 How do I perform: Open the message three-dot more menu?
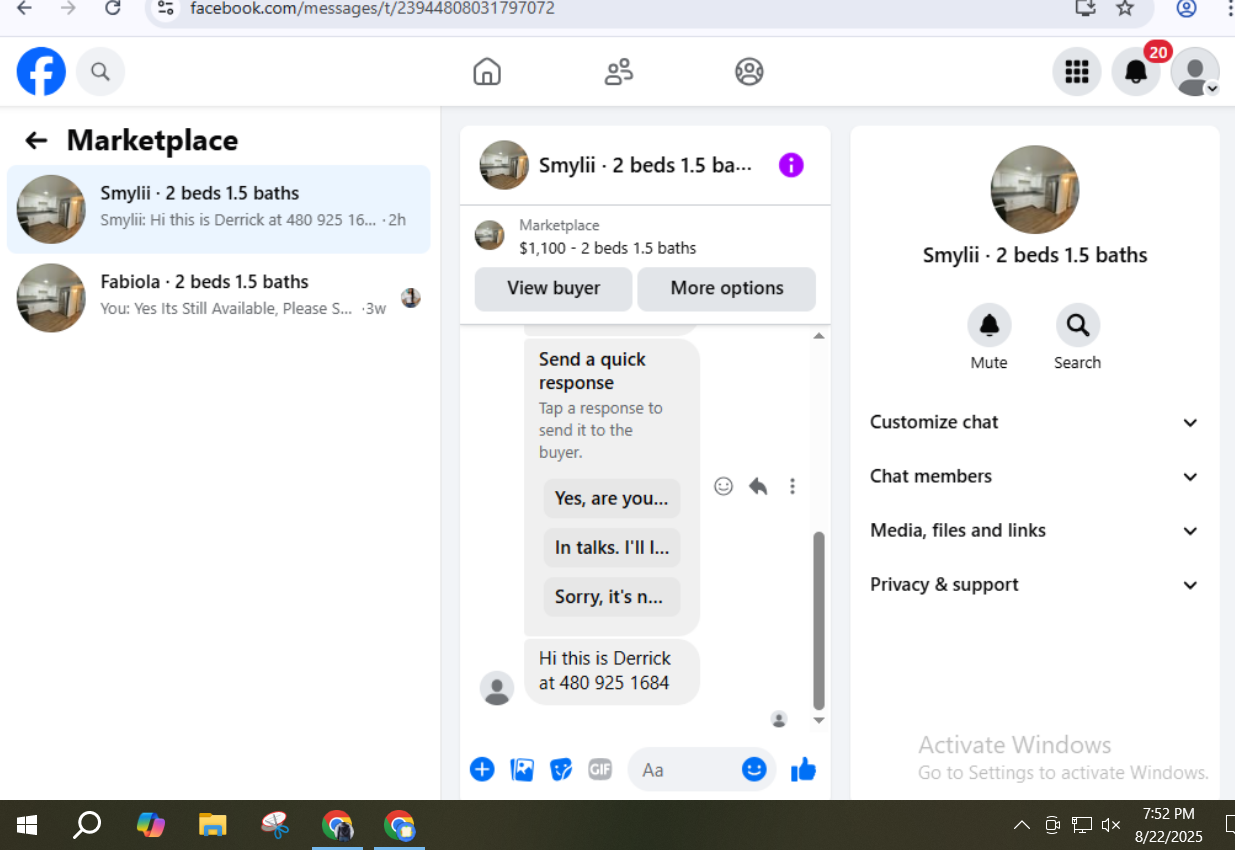(x=792, y=486)
